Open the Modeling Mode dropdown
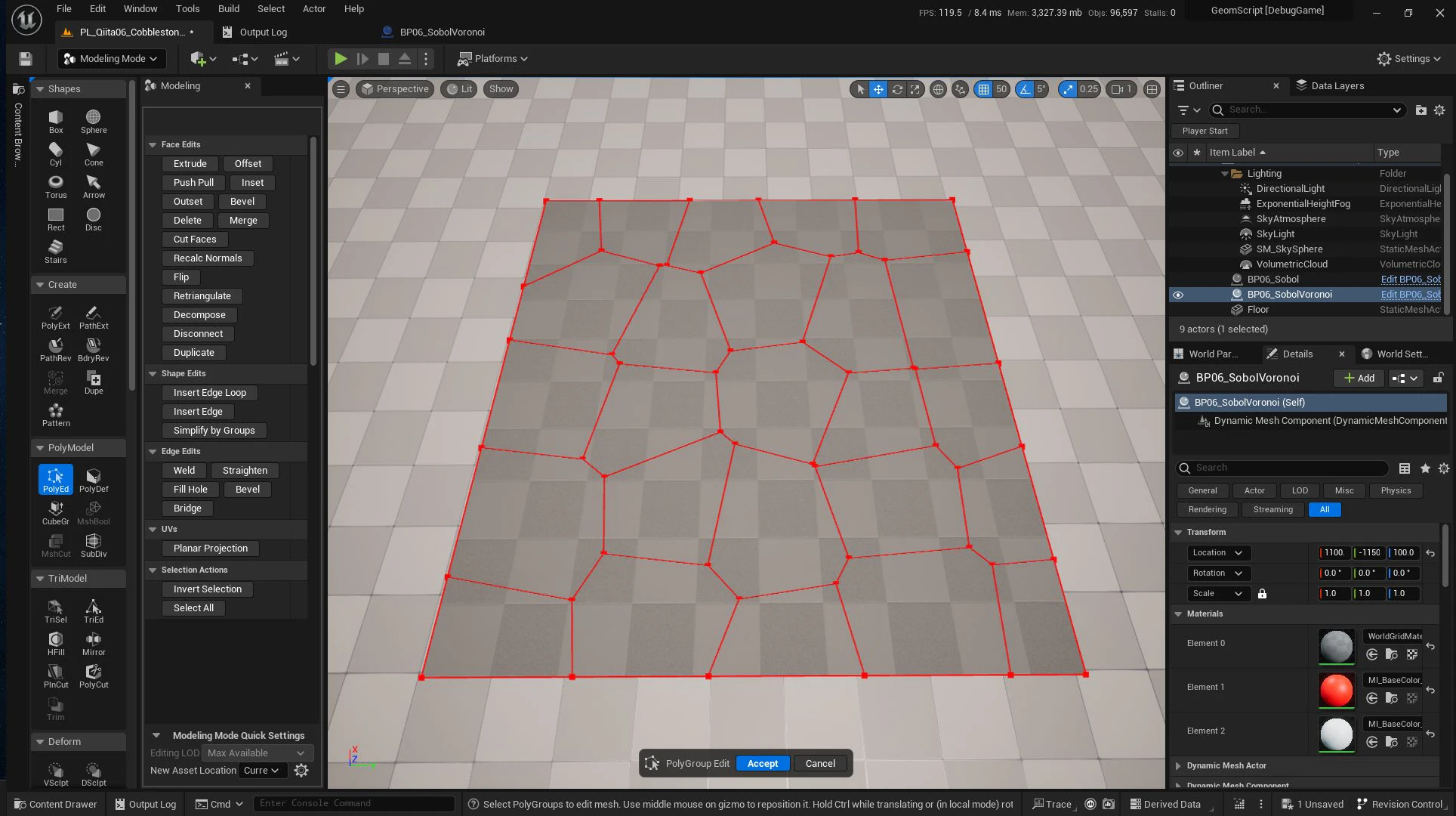The image size is (1456, 816). point(112,59)
